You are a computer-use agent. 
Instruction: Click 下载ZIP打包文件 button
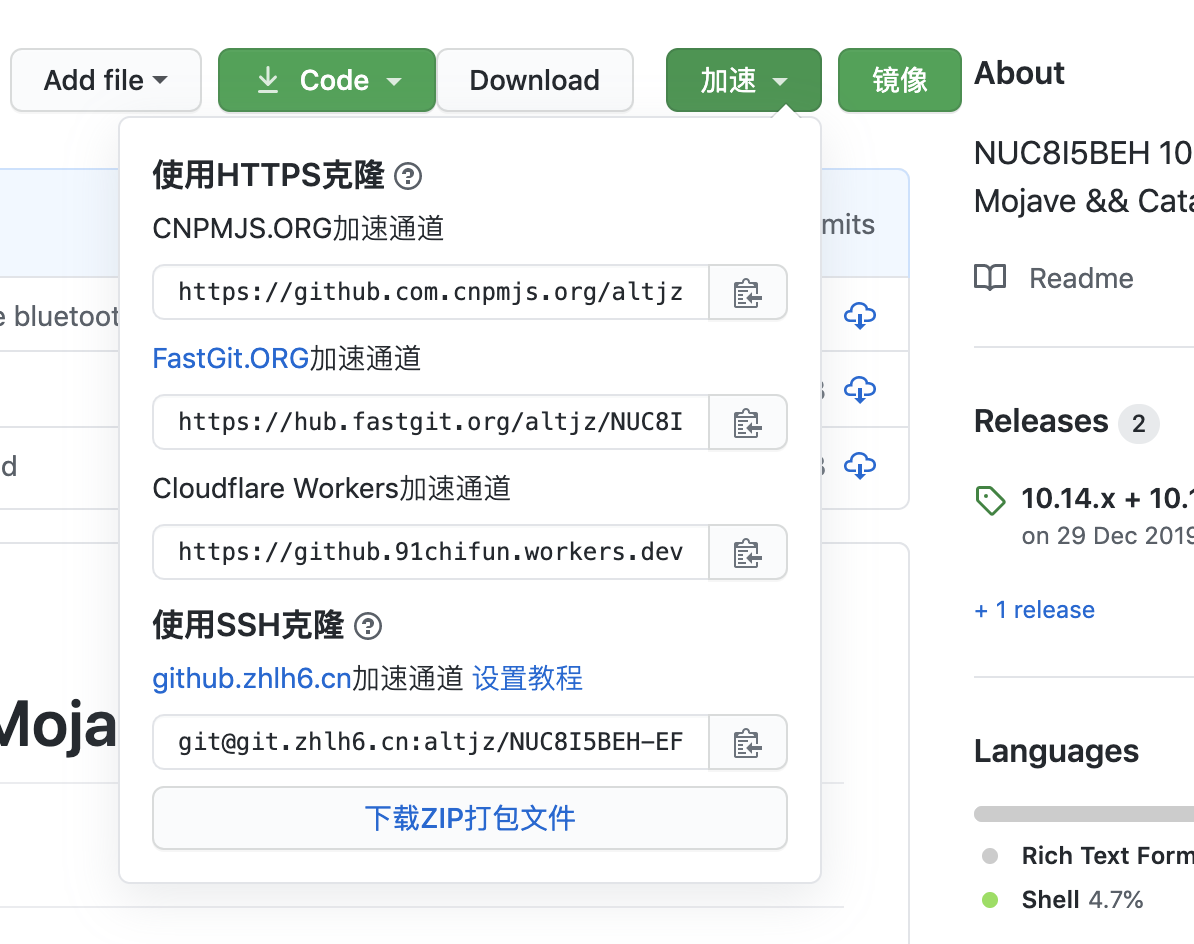tap(469, 818)
